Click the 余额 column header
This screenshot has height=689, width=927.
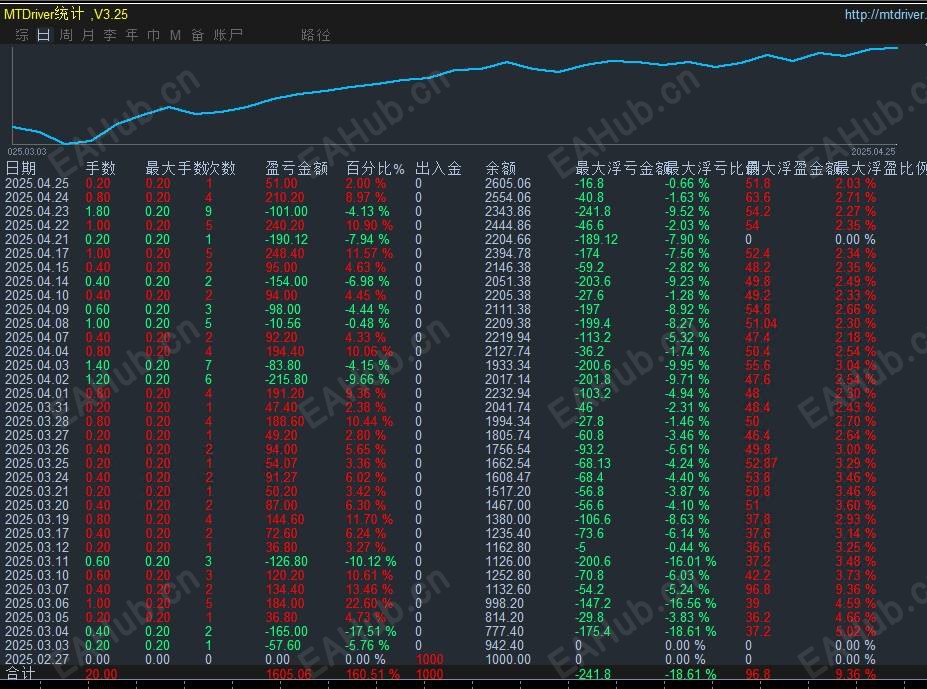click(x=500, y=169)
